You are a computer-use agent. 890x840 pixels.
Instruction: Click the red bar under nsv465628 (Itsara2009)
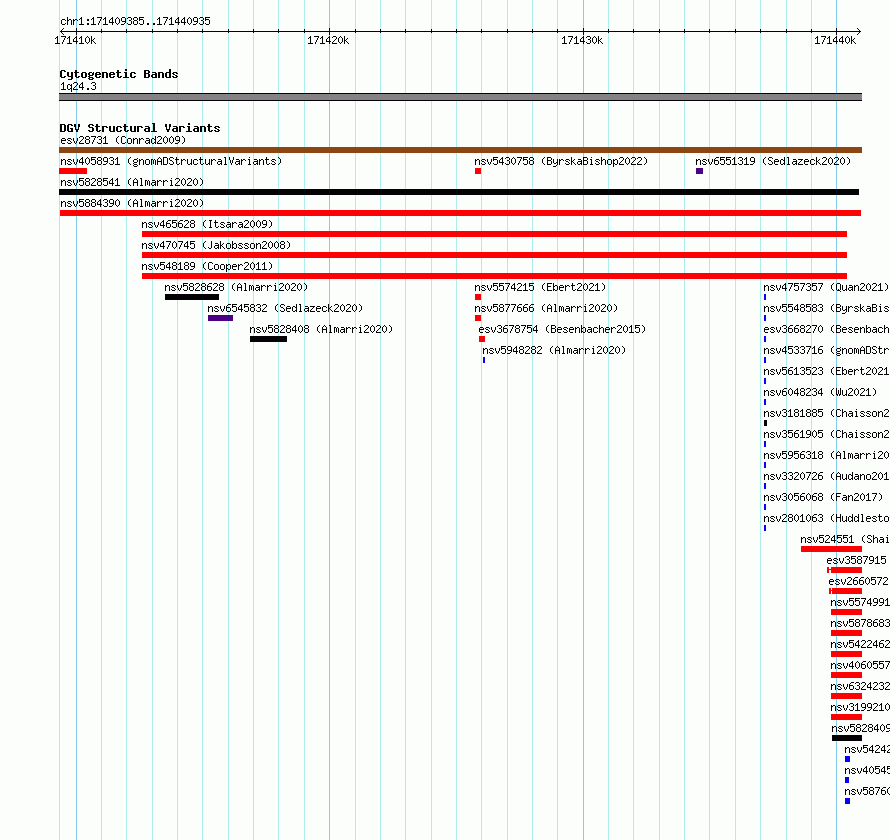[494, 234]
